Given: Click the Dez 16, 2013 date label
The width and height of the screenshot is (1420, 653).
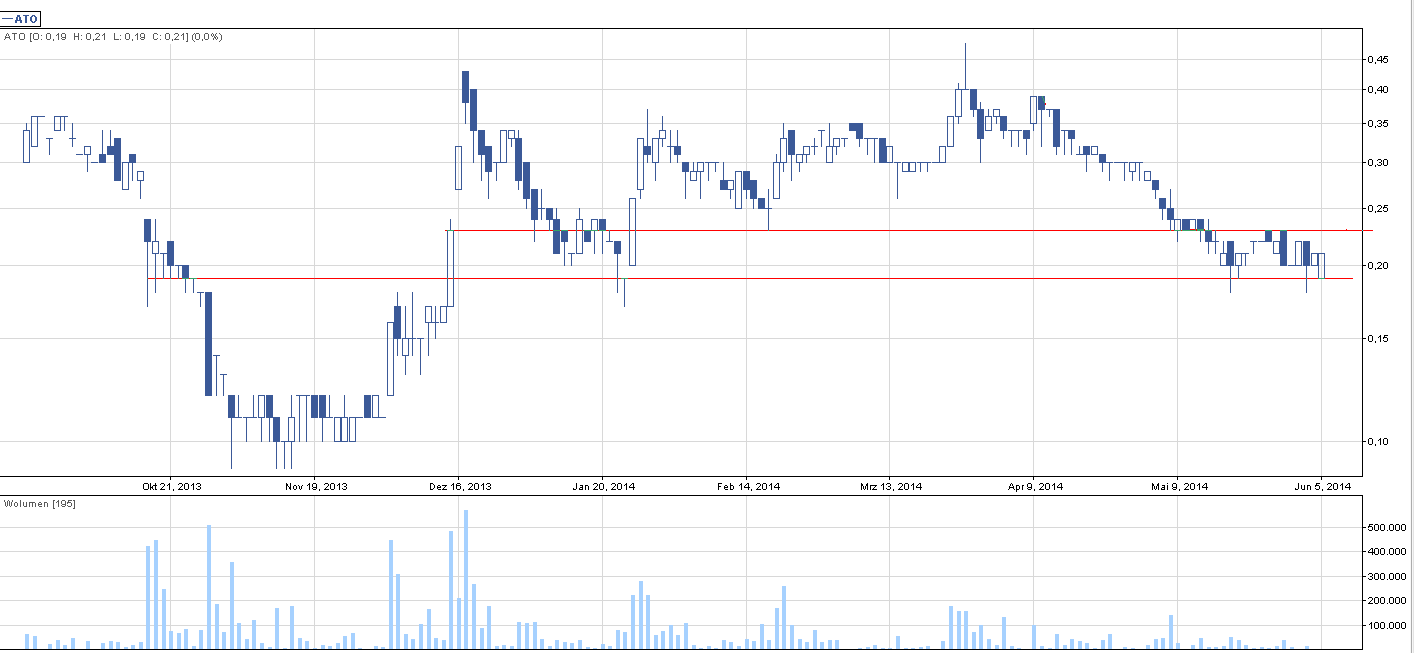Looking at the screenshot, I should pyautogui.click(x=459, y=487).
